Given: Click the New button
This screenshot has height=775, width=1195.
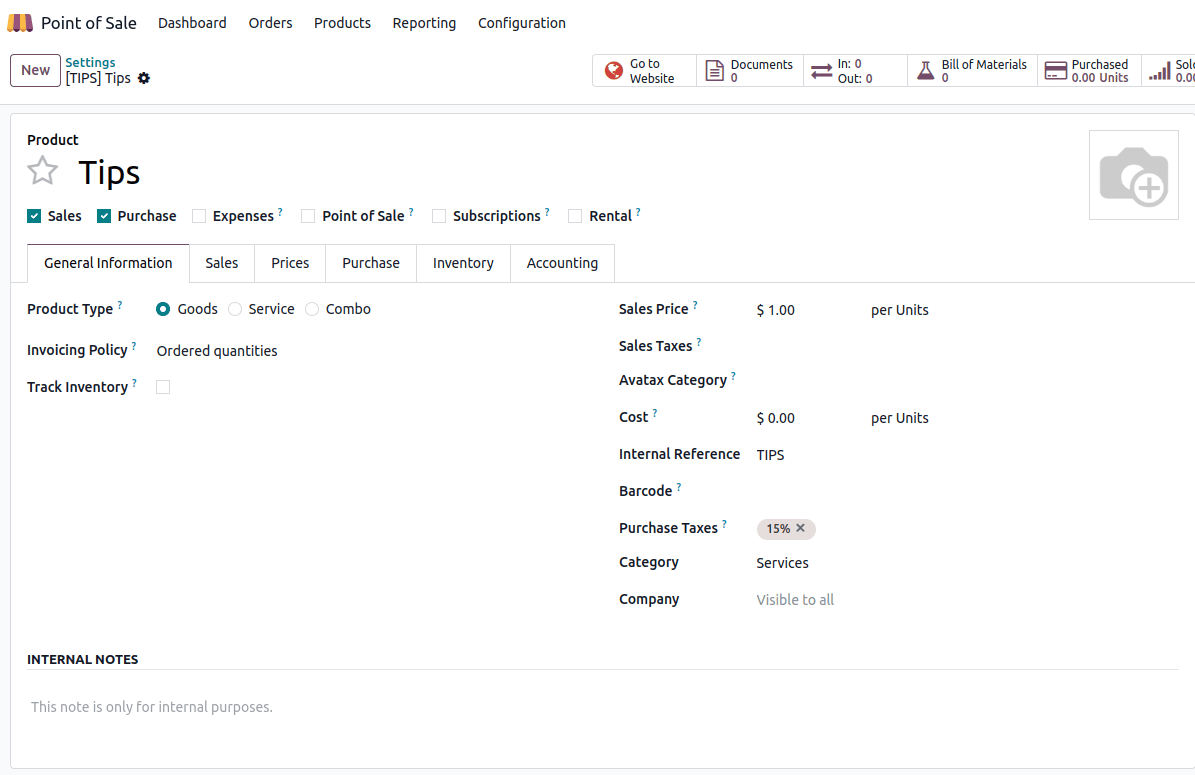Looking at the screenshot, I should point(35,70).
